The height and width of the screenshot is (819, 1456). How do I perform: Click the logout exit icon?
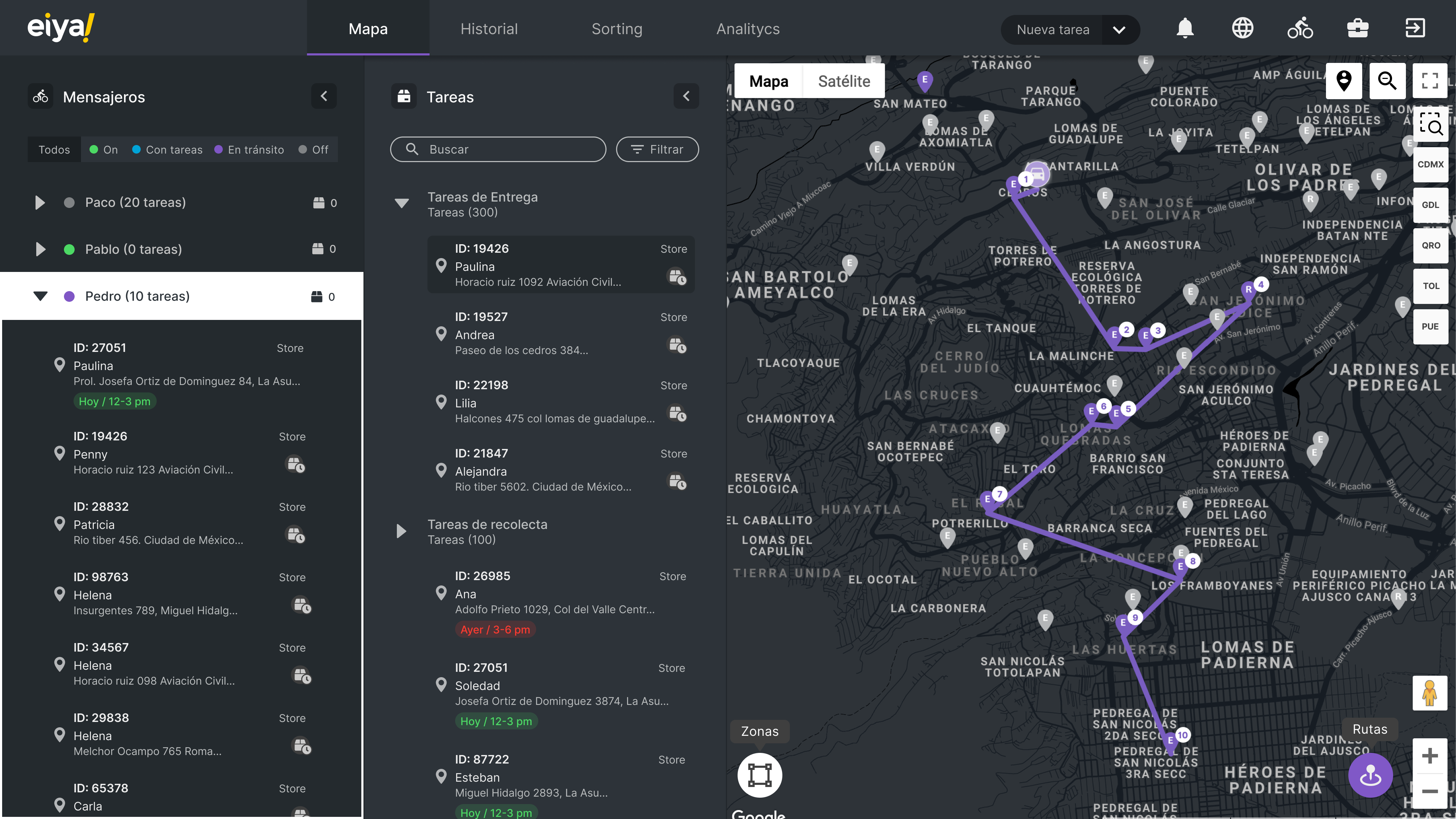(1415, 28)
